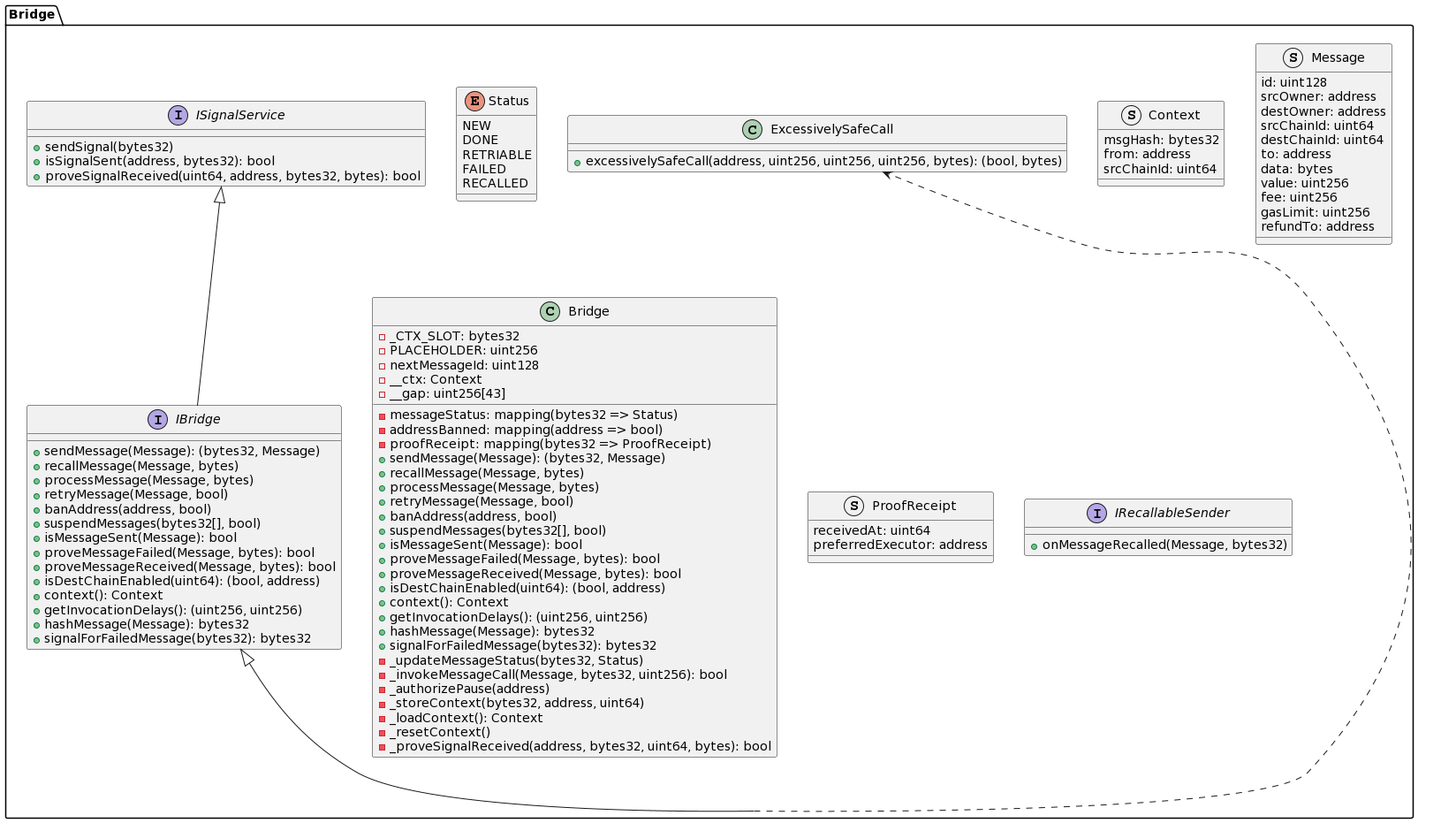
Task: Select sendMessage method in IBridge interface
Action: coord(181,452)
